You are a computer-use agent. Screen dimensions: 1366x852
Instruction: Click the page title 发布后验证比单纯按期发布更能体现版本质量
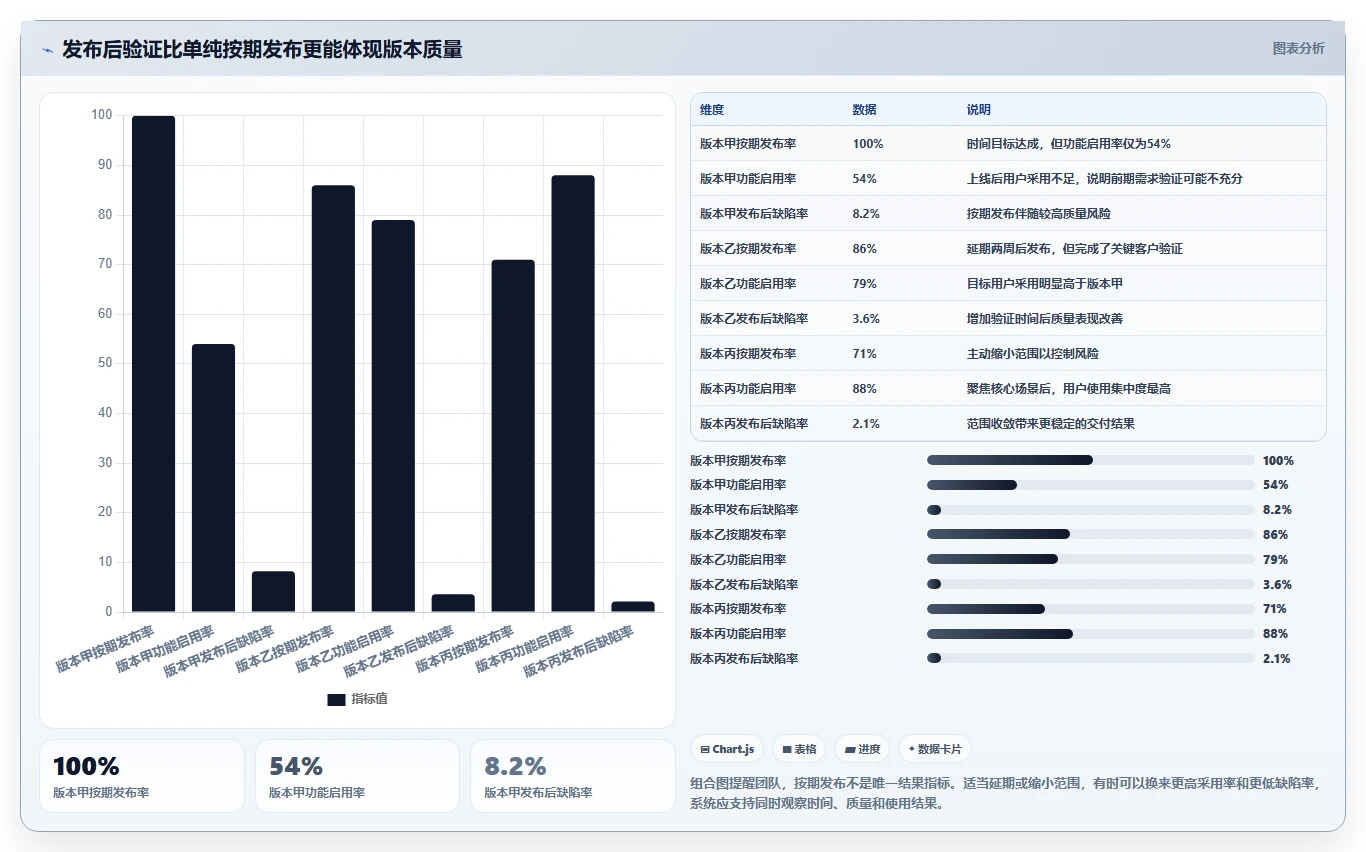[262, 50]
